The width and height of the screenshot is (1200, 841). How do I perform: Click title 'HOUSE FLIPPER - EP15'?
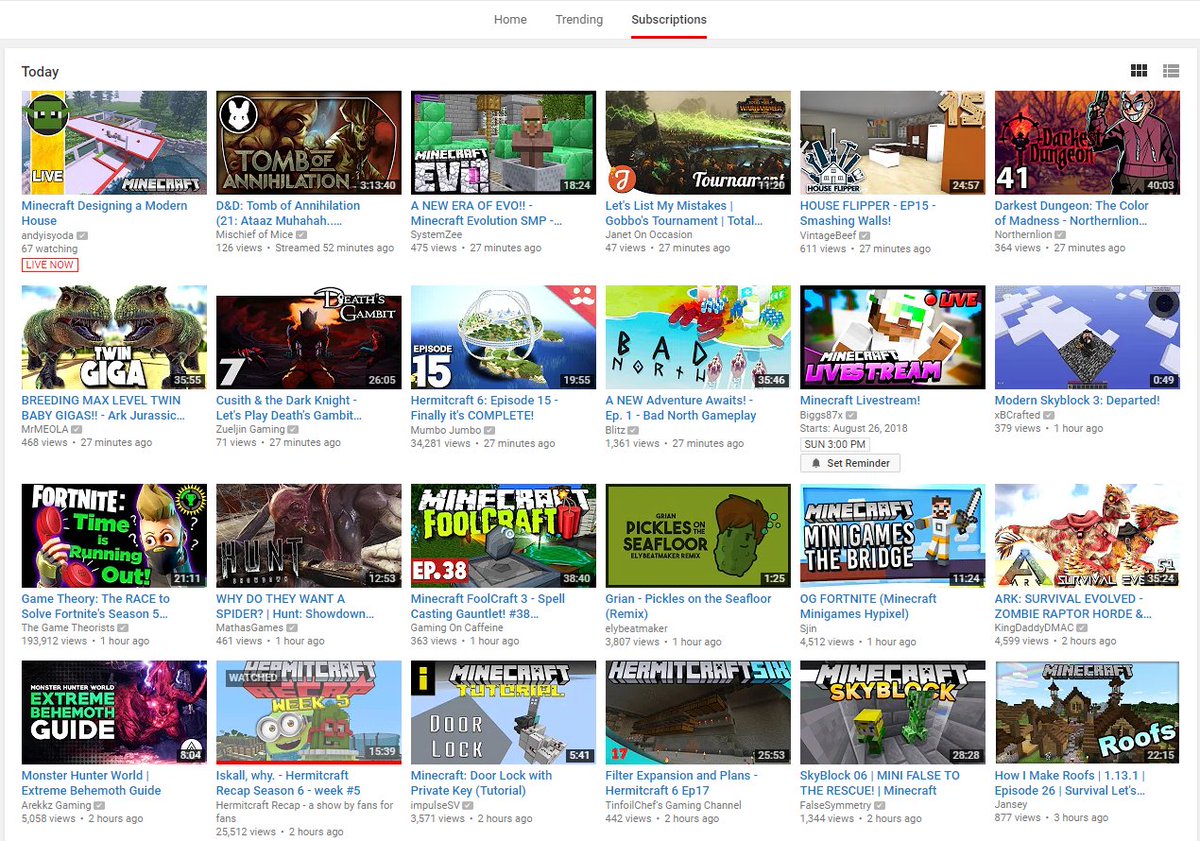click(868, 213)
